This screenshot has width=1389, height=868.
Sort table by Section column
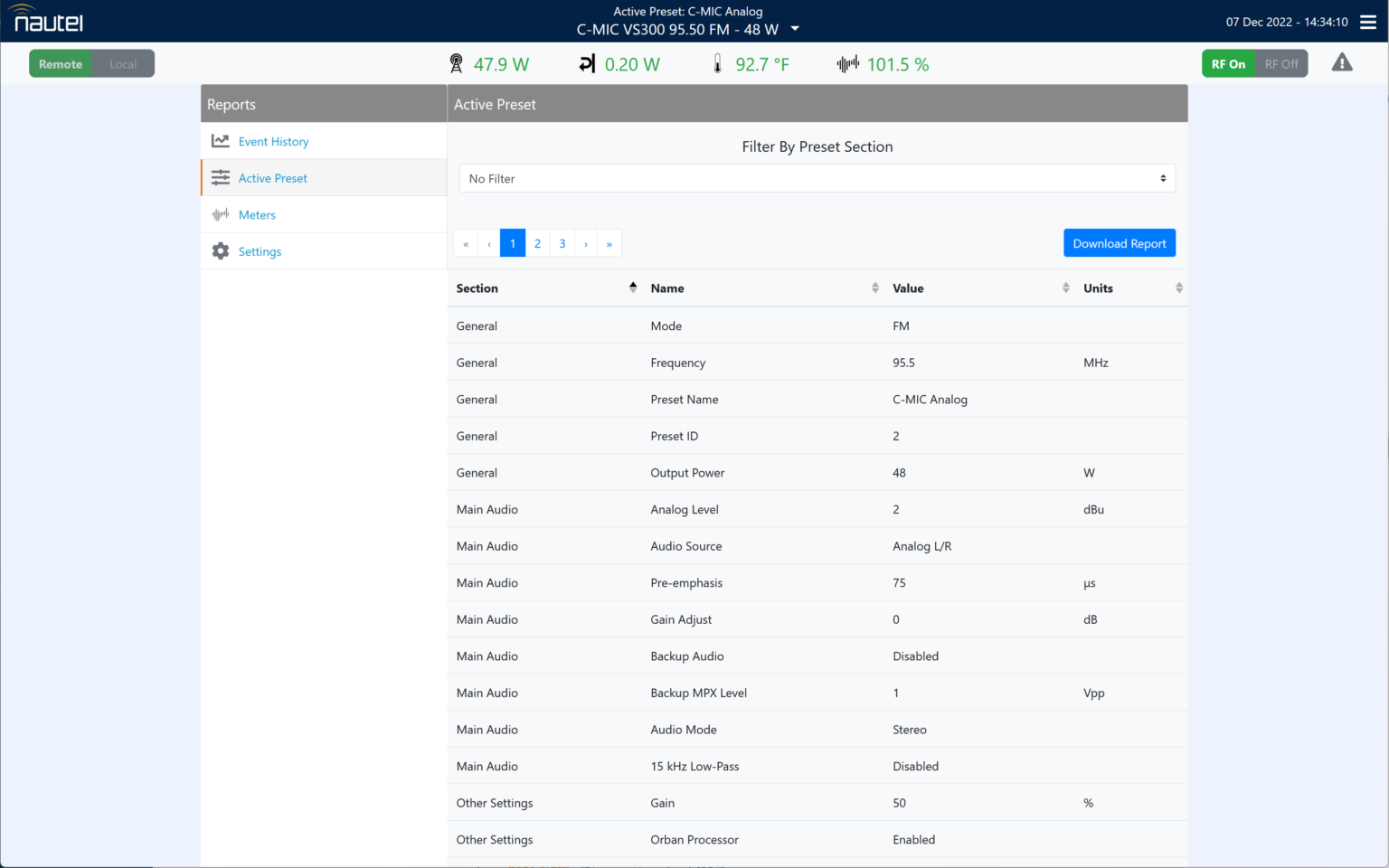tap(633, 288)
